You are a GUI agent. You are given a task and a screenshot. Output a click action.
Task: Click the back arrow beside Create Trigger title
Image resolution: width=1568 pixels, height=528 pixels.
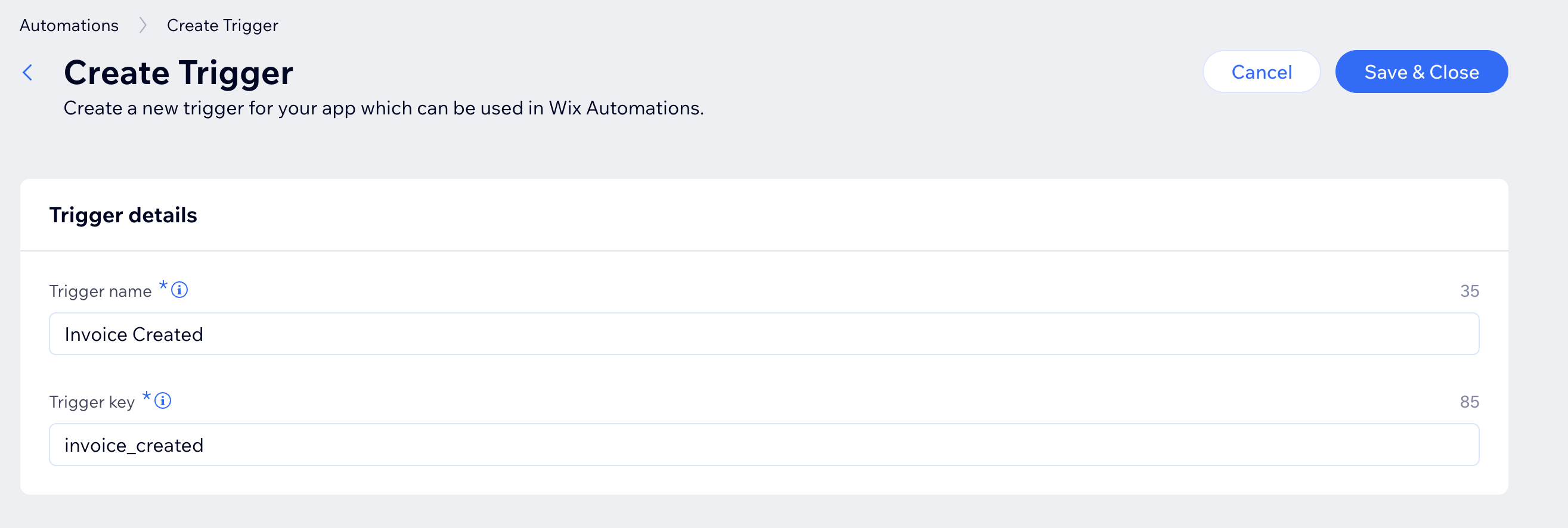click(27, 72)
